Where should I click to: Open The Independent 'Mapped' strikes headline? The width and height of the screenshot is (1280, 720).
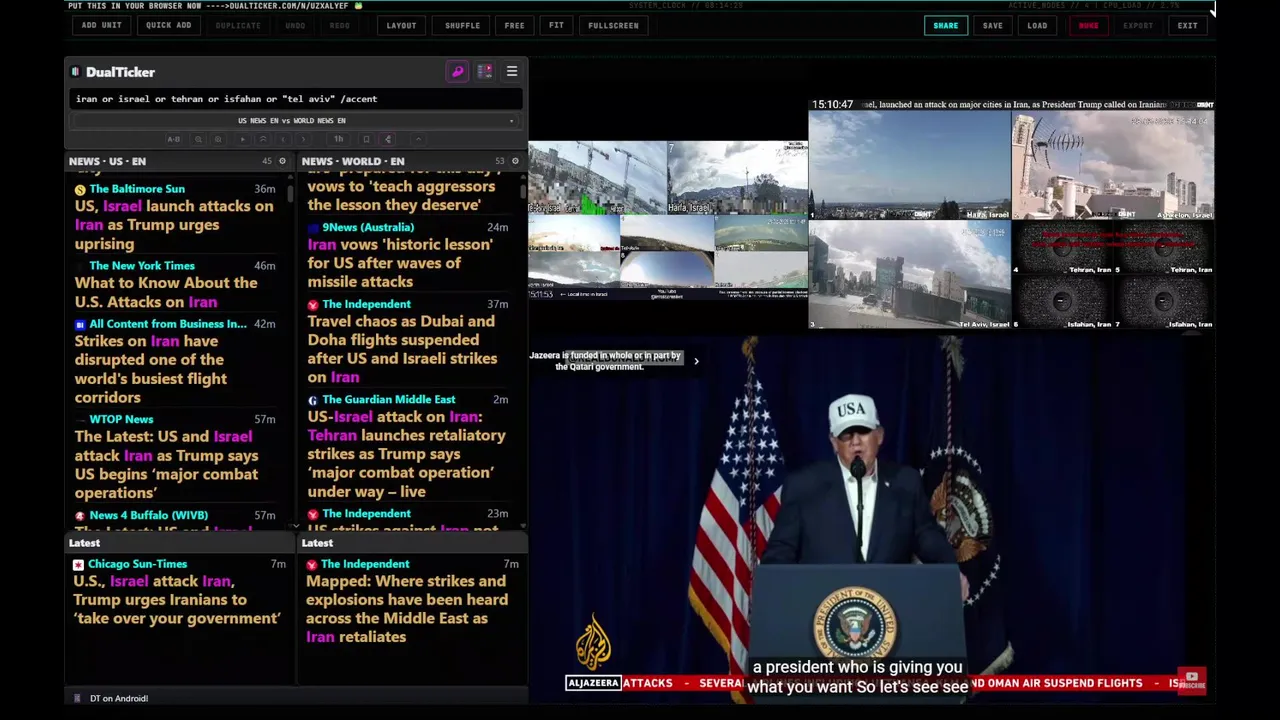(406, 609)
